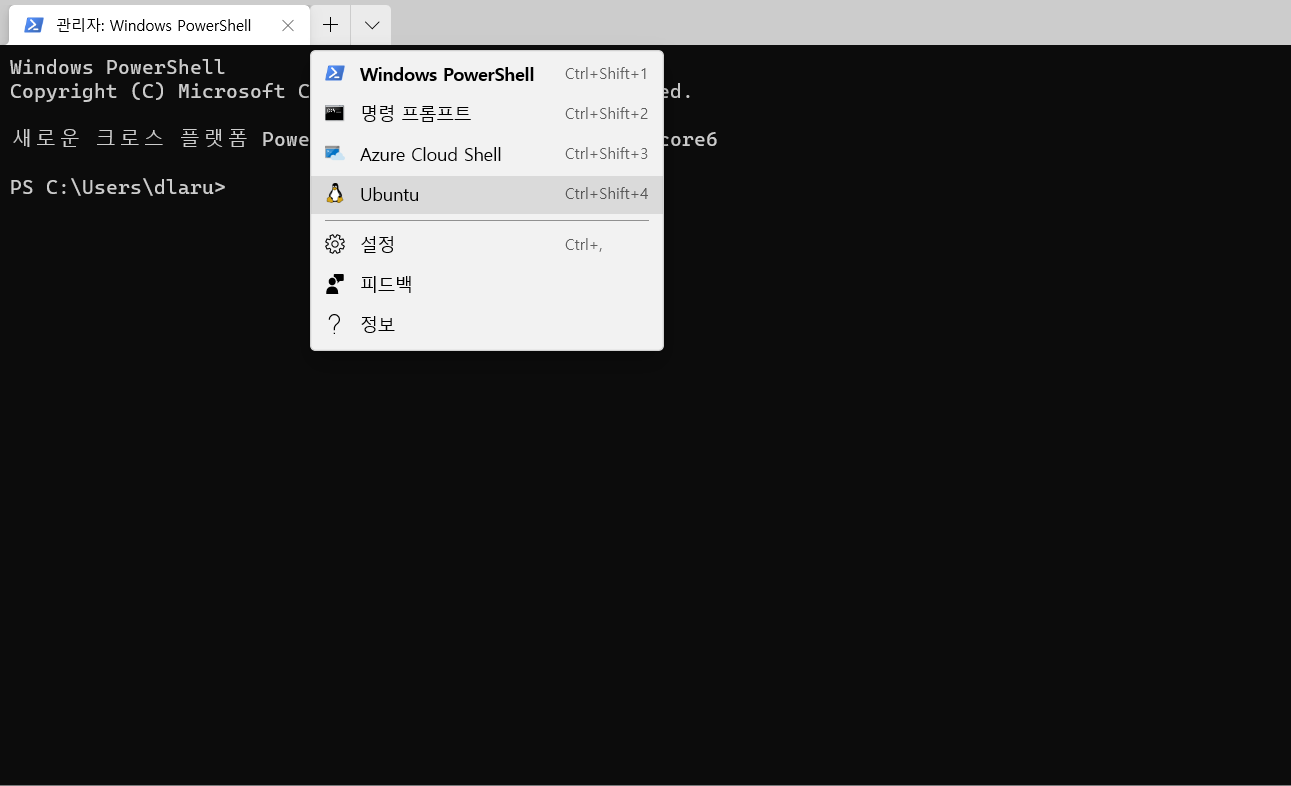Click the Ubuntu penguin icon

tap(335, 194)
